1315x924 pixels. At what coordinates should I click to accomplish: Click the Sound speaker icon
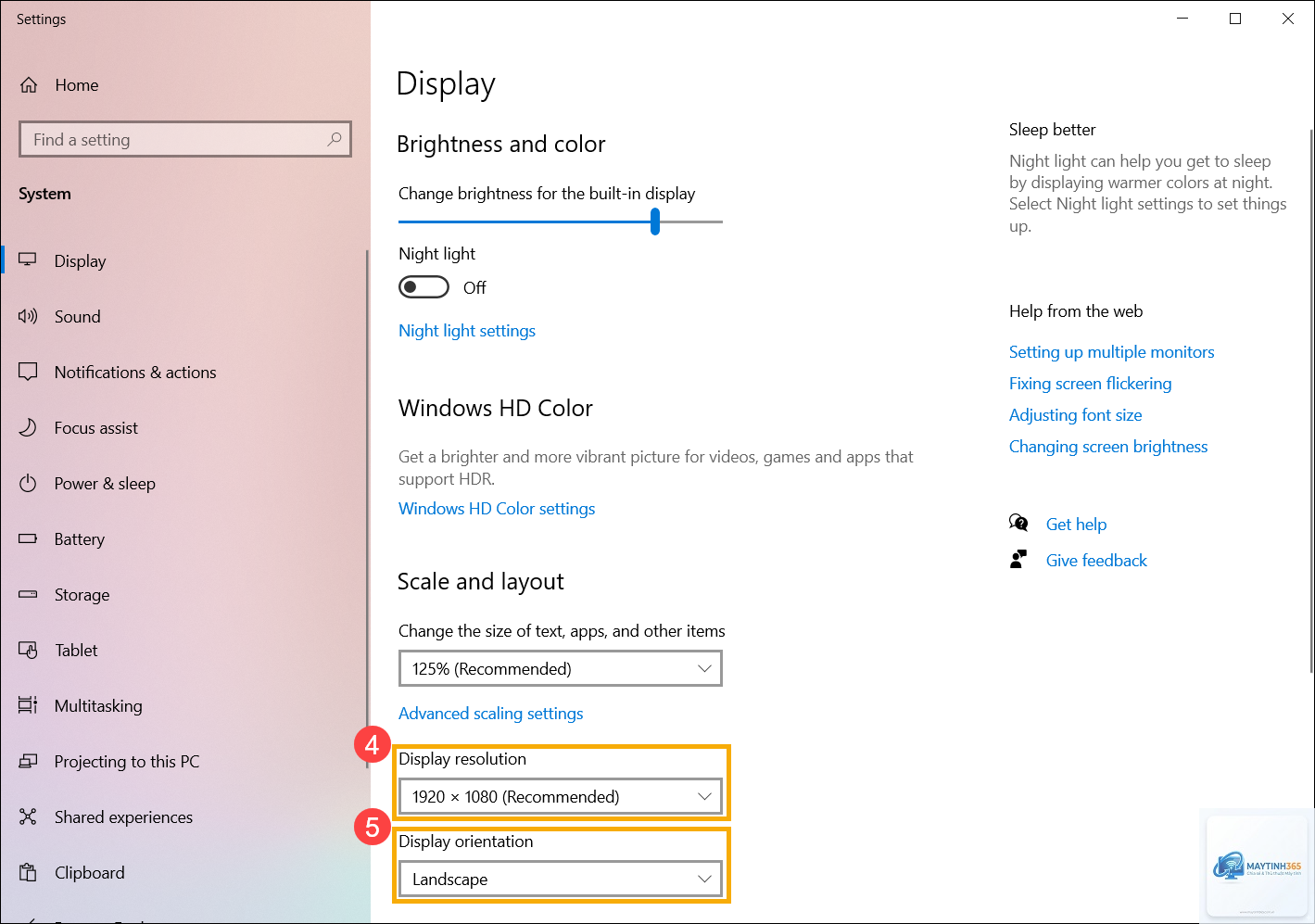28,316
